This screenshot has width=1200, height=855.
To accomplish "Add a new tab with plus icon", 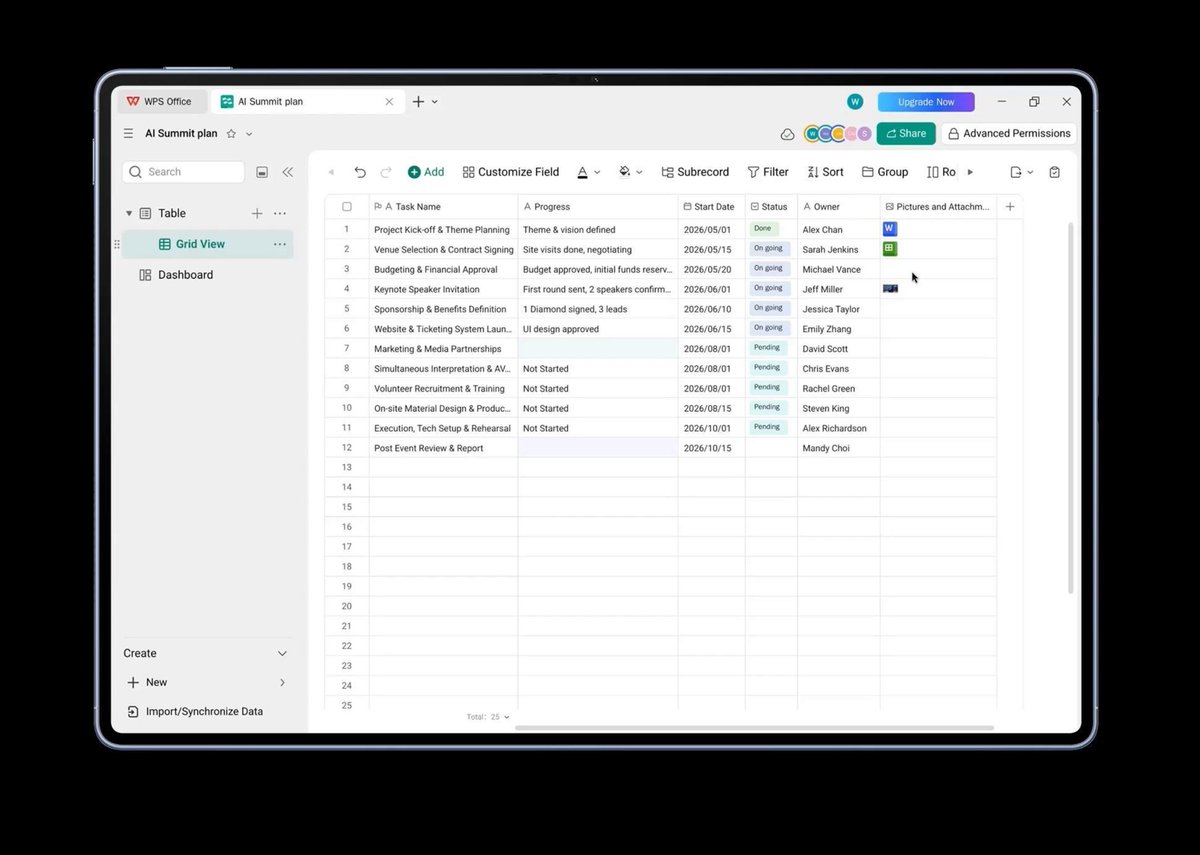I will click(419, 101).
